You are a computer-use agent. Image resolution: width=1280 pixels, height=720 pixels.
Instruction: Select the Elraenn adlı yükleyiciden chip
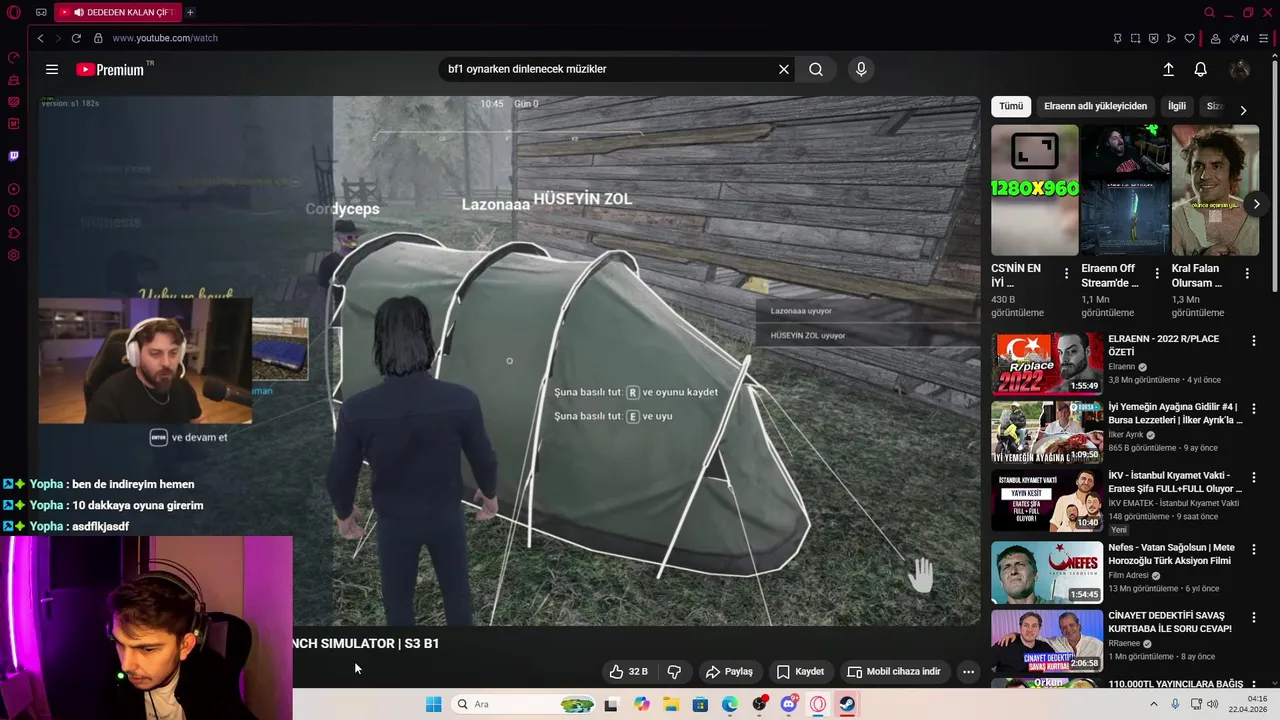pyautogui.click(x=1095, y=106)
